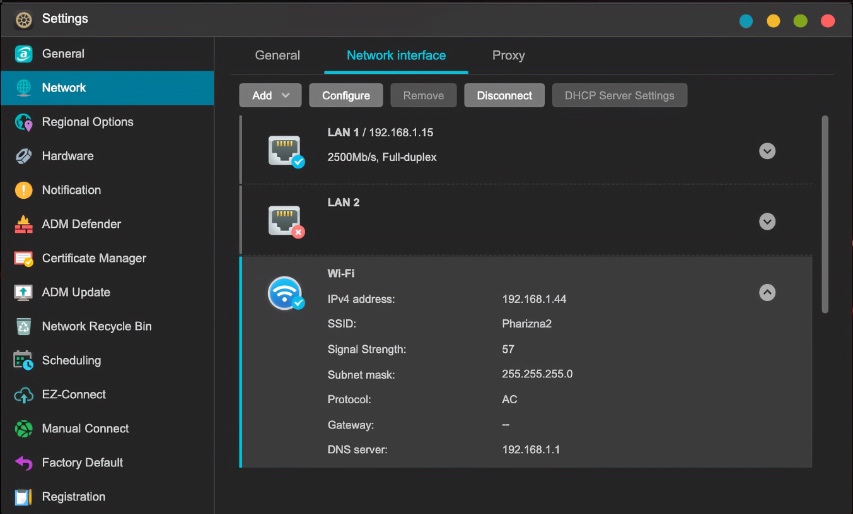Click the Settings gear icon in title bar
This screenshot has width=853, height=514.
[x=23, y=20]
